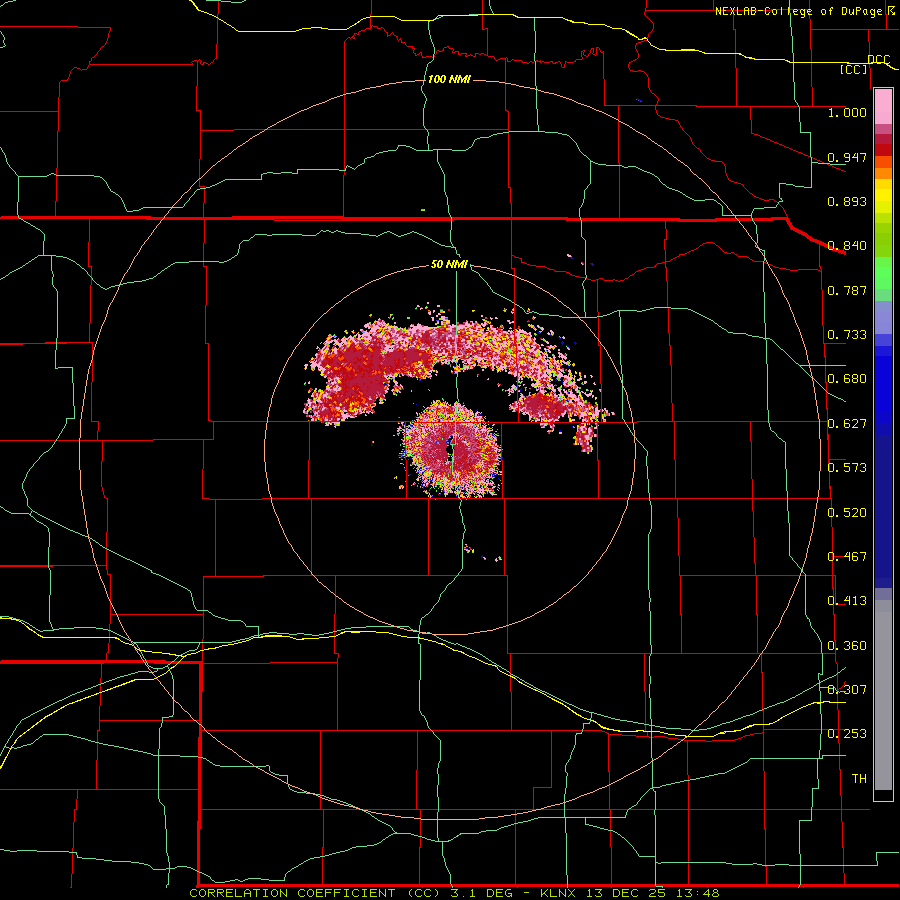This screenshot has height=900, width=900.
Task: Click the 50 NMI range ring label
Action: (449, 264)
